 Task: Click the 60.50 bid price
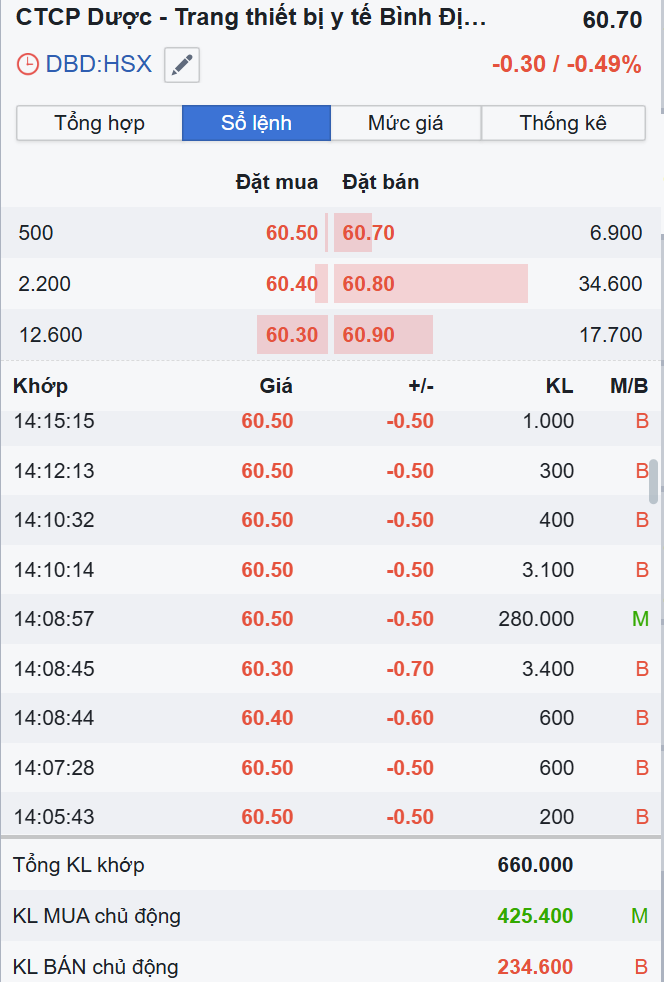click(x=291, y=233)
